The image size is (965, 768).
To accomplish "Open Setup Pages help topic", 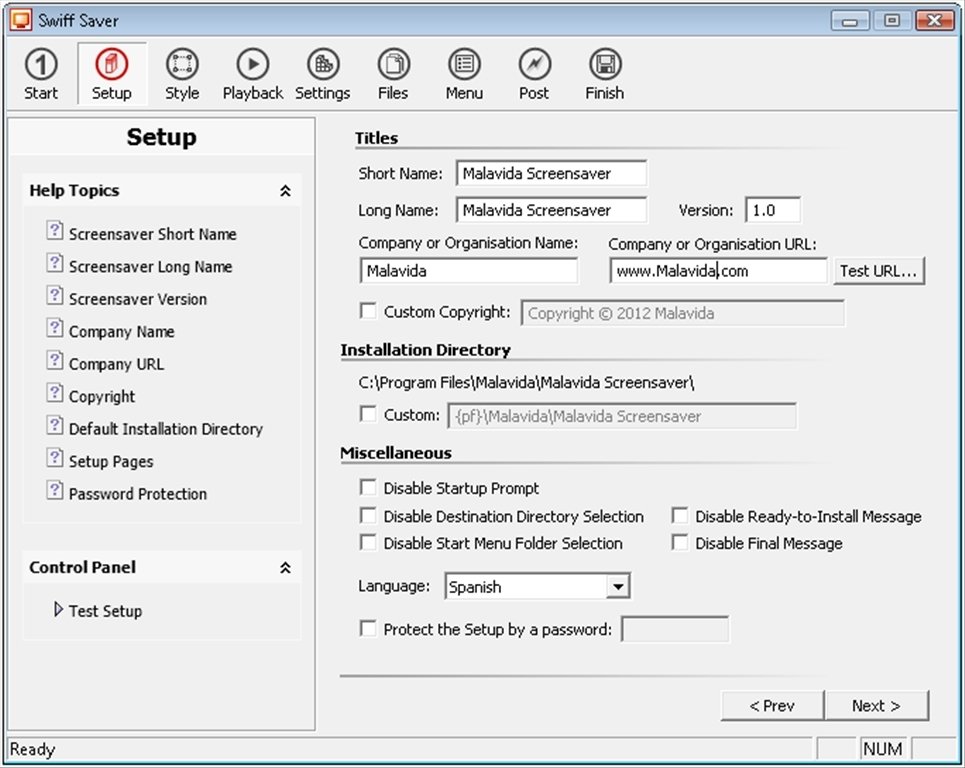I will click(100, 461).
